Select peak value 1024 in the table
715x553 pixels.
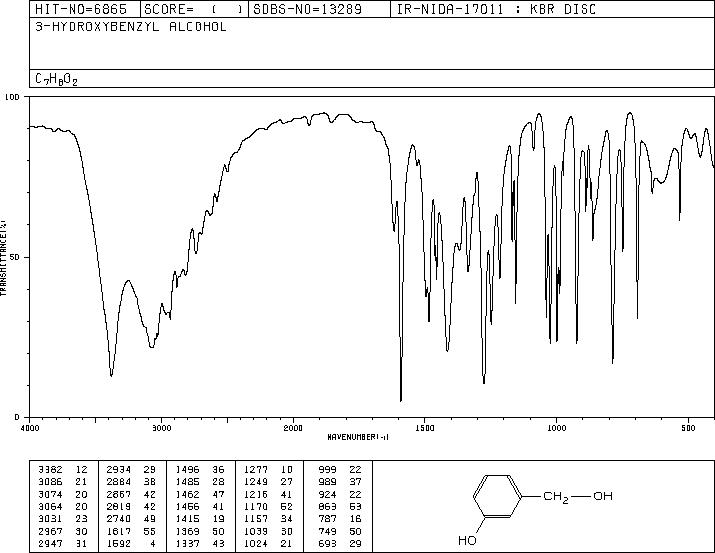(x=256, y=544)
